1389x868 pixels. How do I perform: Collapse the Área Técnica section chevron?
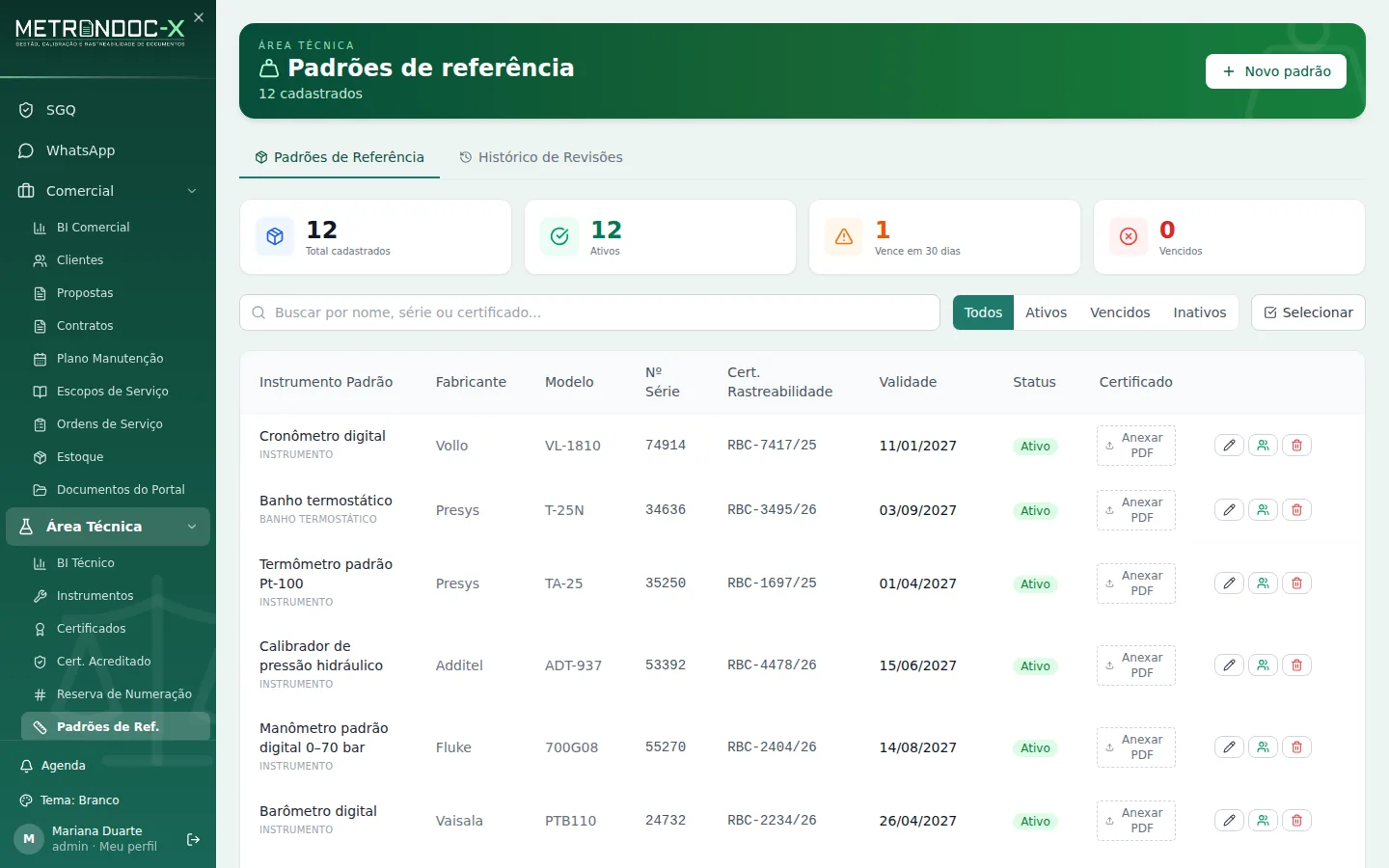click(192, 527)
